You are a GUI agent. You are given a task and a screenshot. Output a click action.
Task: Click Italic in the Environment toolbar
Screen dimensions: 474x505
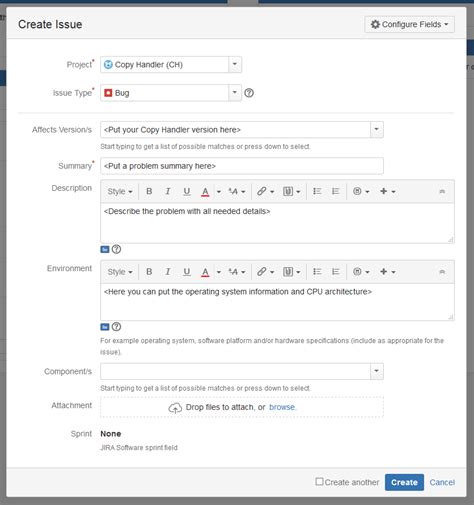(x=168, y=272)
